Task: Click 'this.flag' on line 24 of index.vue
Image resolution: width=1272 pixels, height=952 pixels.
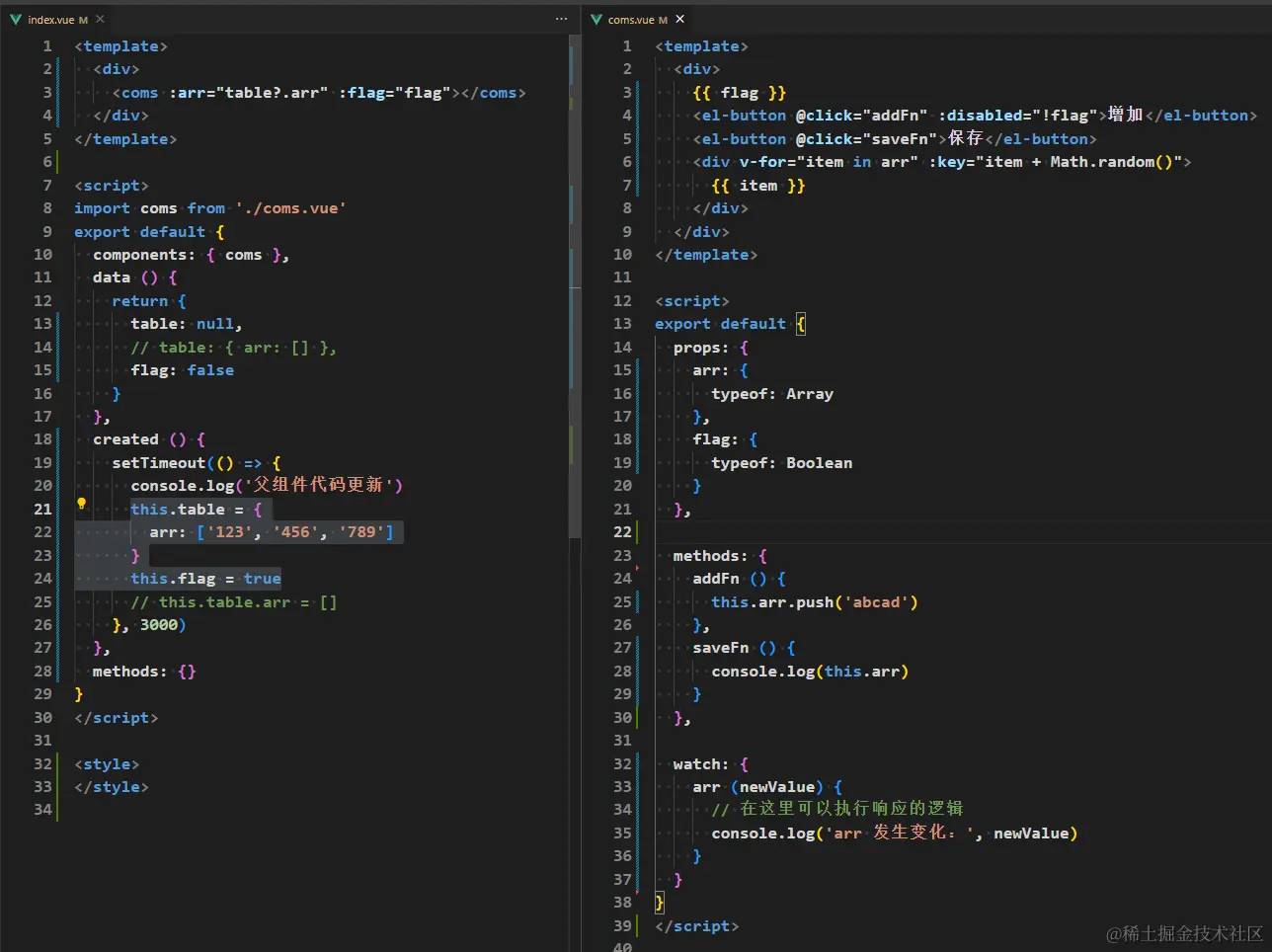Action: click(x=173, y=579)
